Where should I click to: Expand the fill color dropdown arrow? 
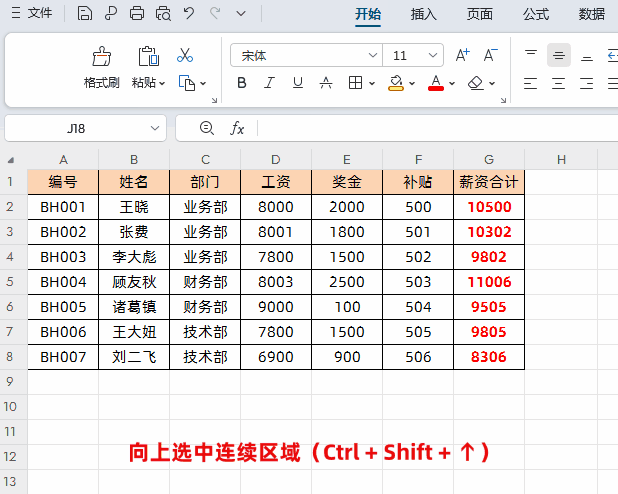pos(412,83)
